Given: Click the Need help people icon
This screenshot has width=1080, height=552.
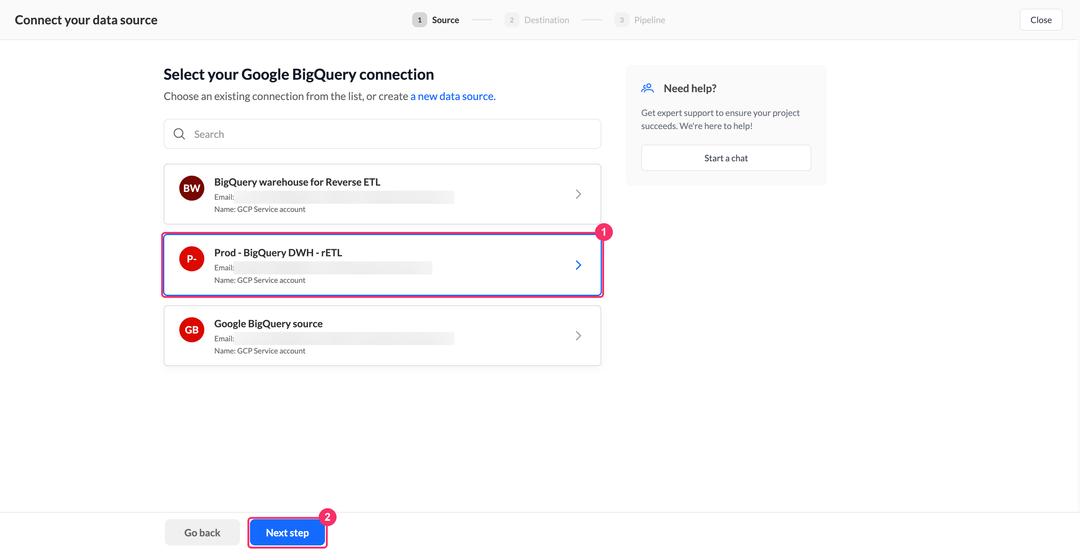Looking at the screenshot, I should (647, 88).
